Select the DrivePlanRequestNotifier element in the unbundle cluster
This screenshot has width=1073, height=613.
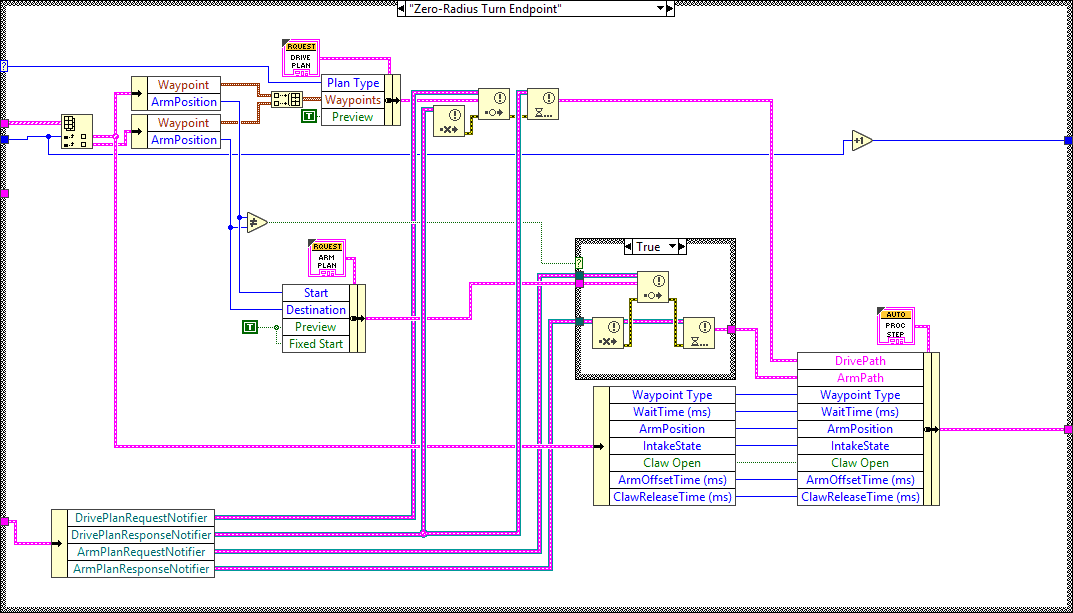[x=140, y=518]
